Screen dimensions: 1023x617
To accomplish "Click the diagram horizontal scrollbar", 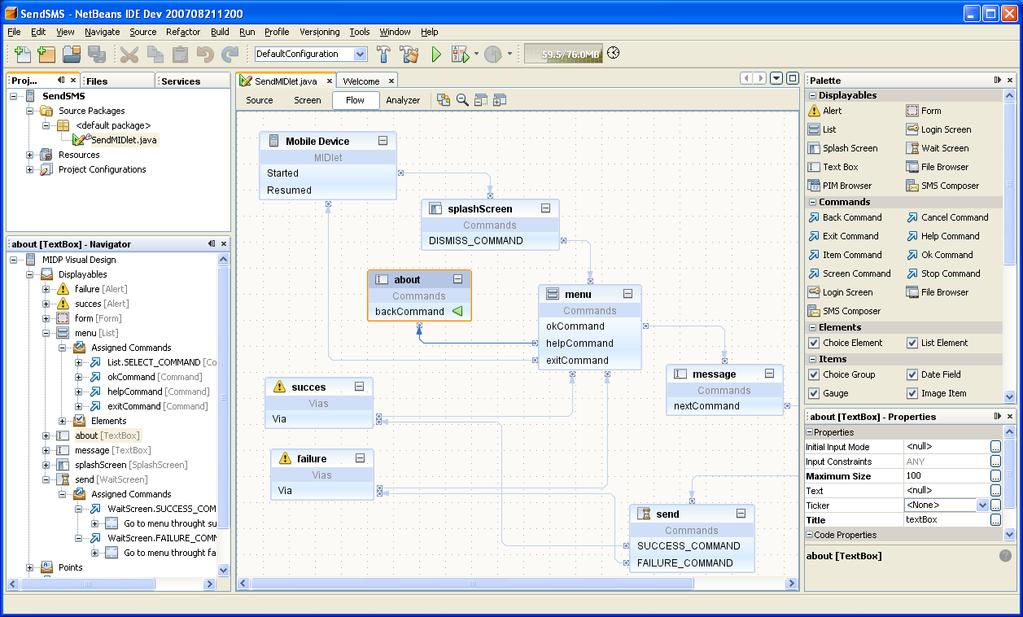I will tap(472, 584).
